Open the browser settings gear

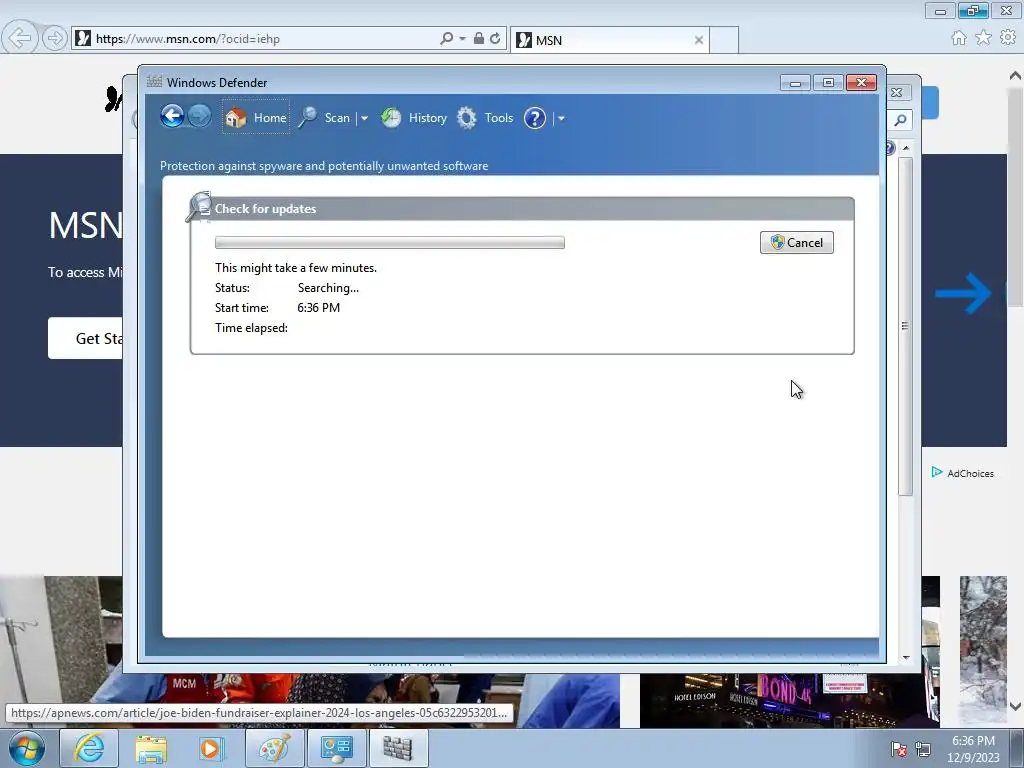coord(1008,38)
